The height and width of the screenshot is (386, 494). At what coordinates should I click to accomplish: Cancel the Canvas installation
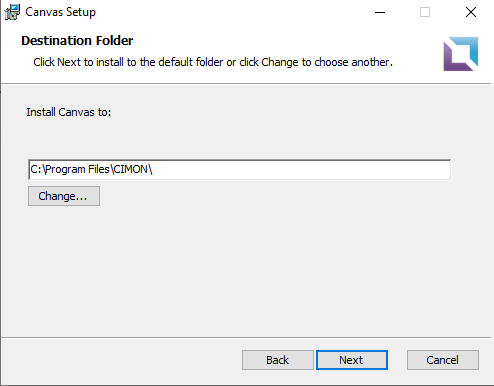click(x=443, y=360)
